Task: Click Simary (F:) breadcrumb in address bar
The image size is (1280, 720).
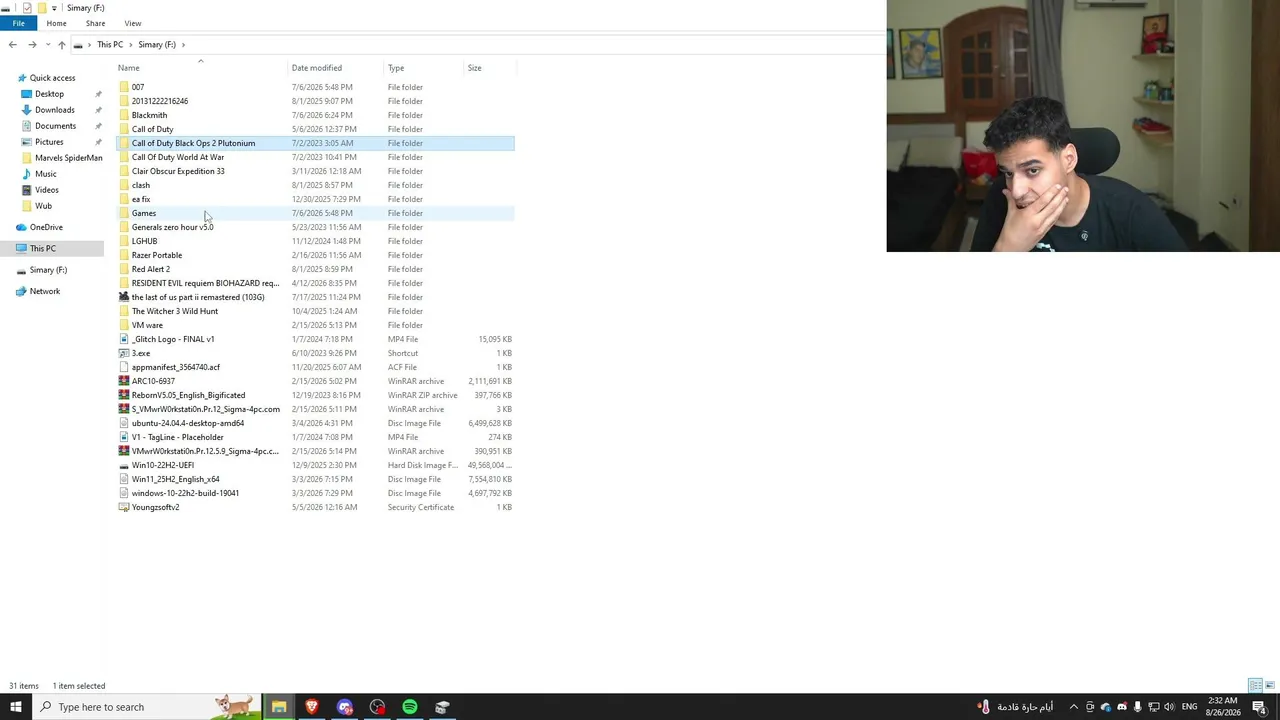Action: coord(157,44)
